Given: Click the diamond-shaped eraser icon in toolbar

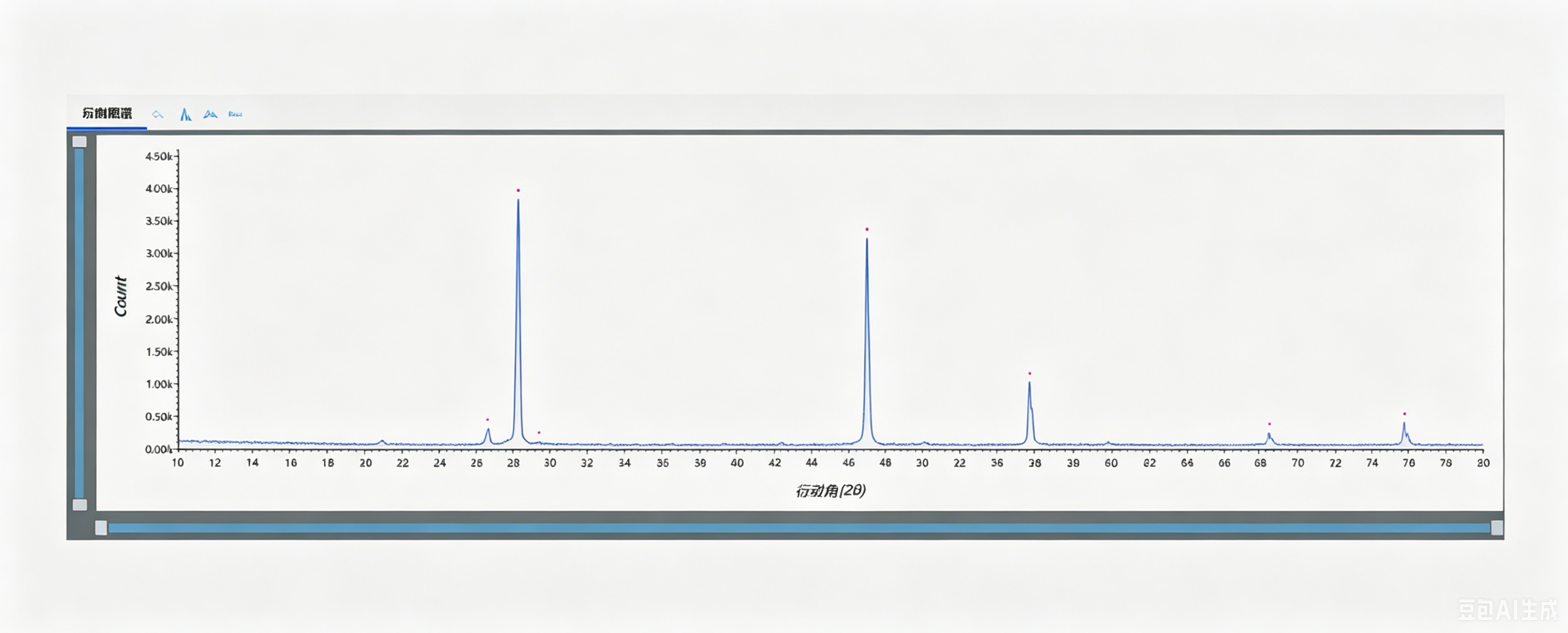Looking at the screenshot, I should pyautogui.click(x=158, y=114).
